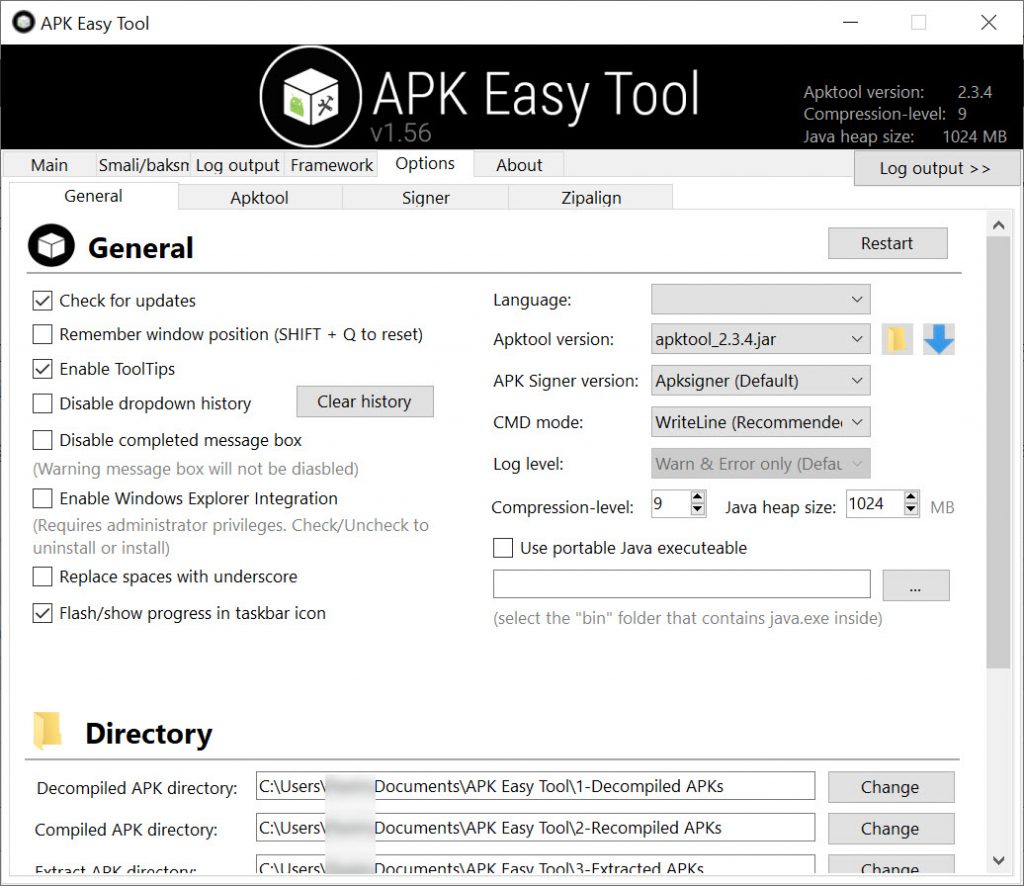The height and width of the screenshot is (886, 1024).
Task: Click the Clear history button
Action: point(364,402)
